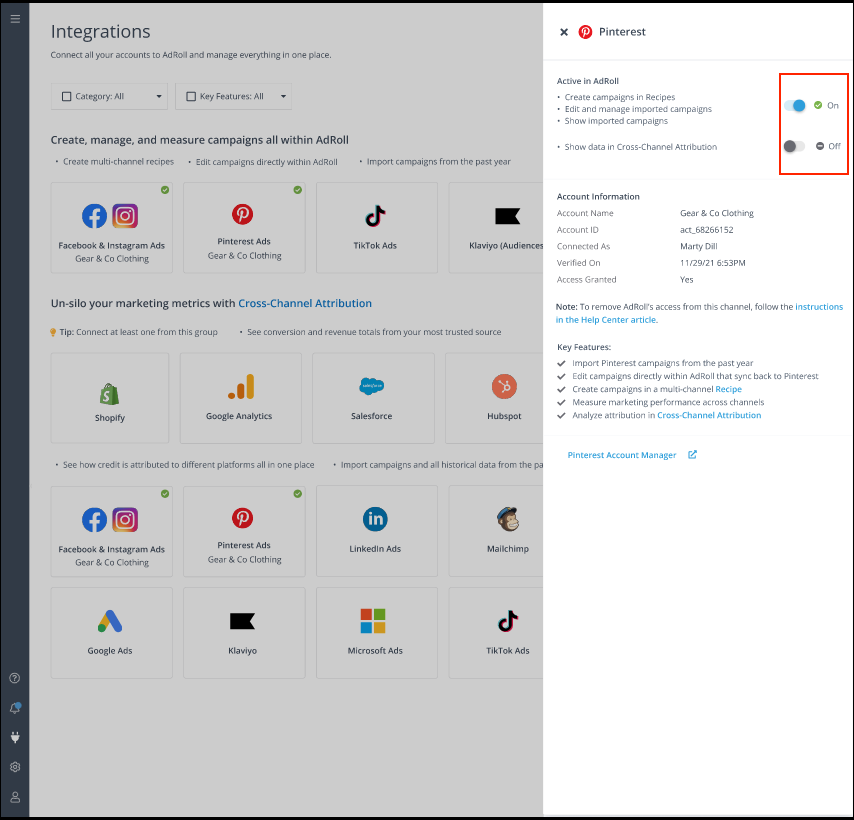Click the Hubspot sprocket icon
This screenshot has height=820, width=854.
[504, 387]
